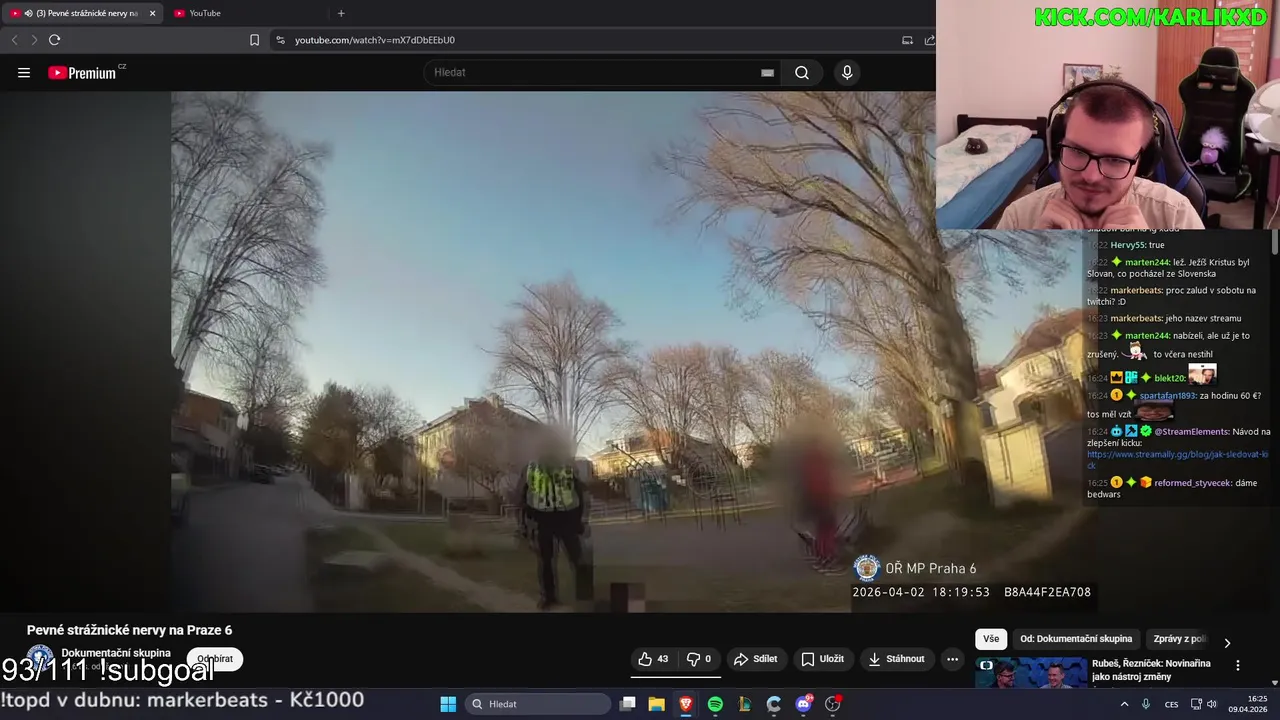Download the video with Stáhnout button
1280x720 pixels.
tap(896, 659)
